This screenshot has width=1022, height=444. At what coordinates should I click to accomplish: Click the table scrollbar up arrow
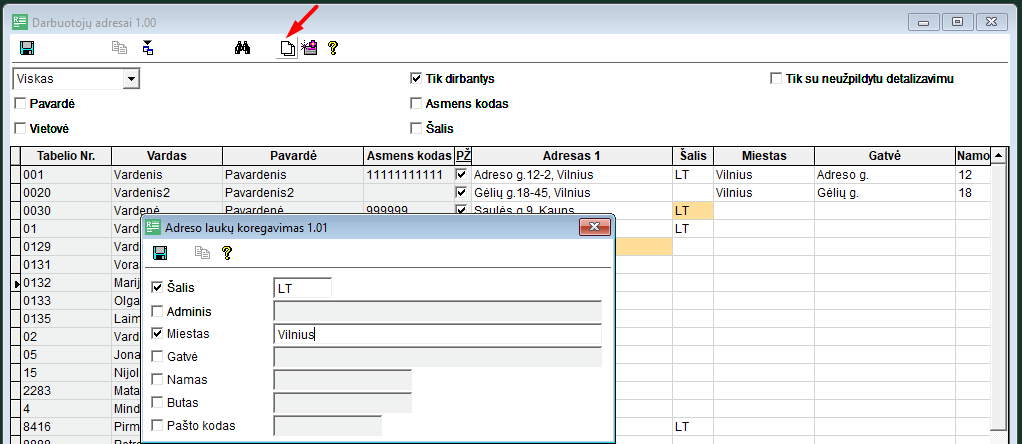998,156
